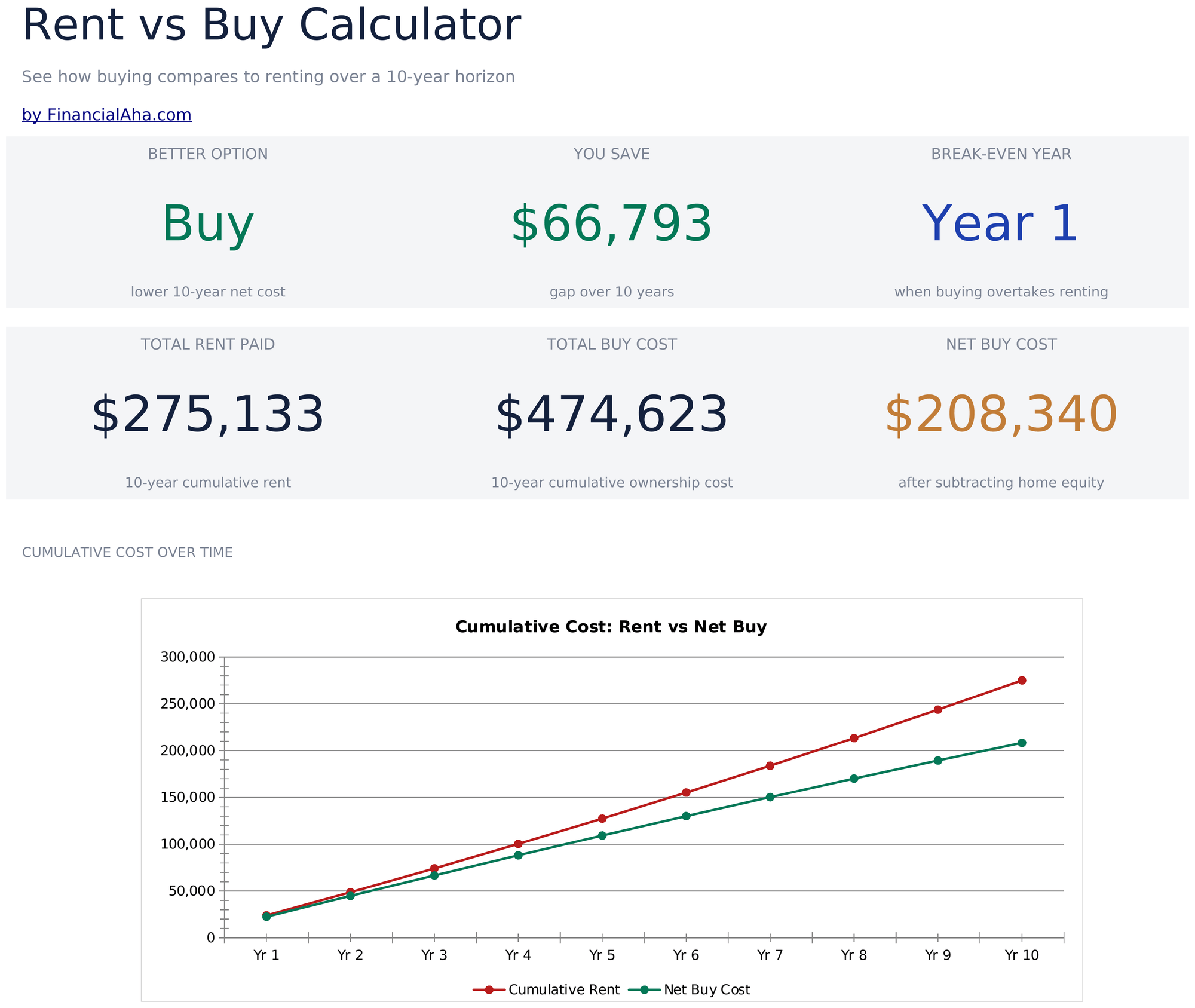Click the Cumulative Rent point at Yr 10
The image size is (1195, 1008).
(1022, 680)
